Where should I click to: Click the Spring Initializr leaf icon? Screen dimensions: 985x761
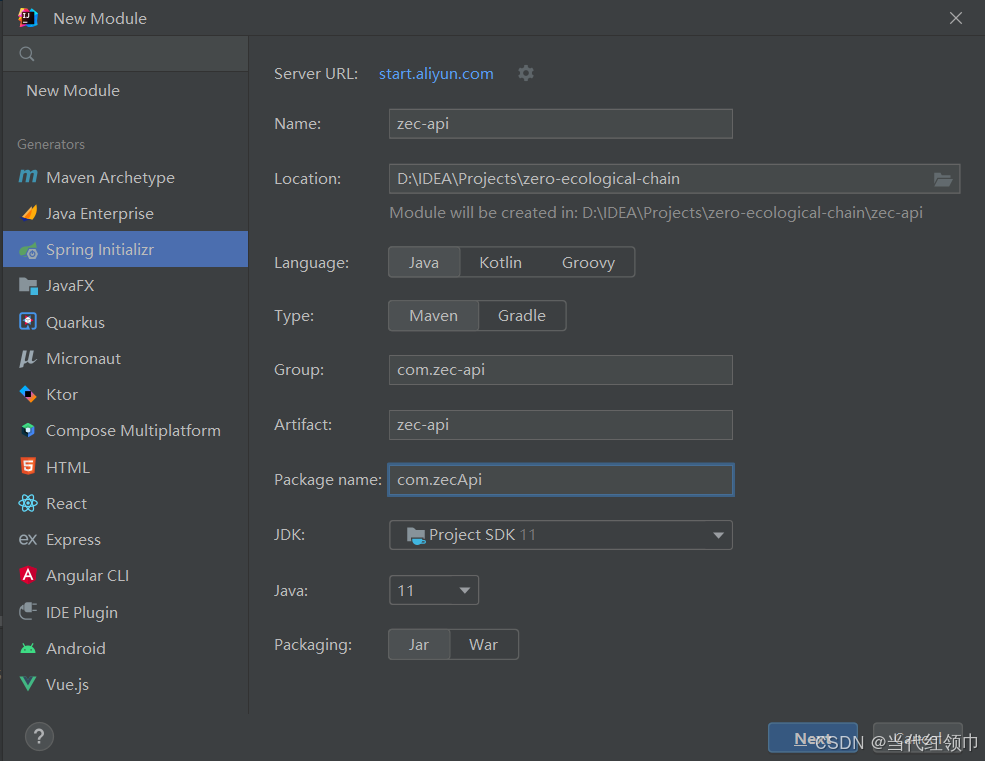tap(28, 250)
